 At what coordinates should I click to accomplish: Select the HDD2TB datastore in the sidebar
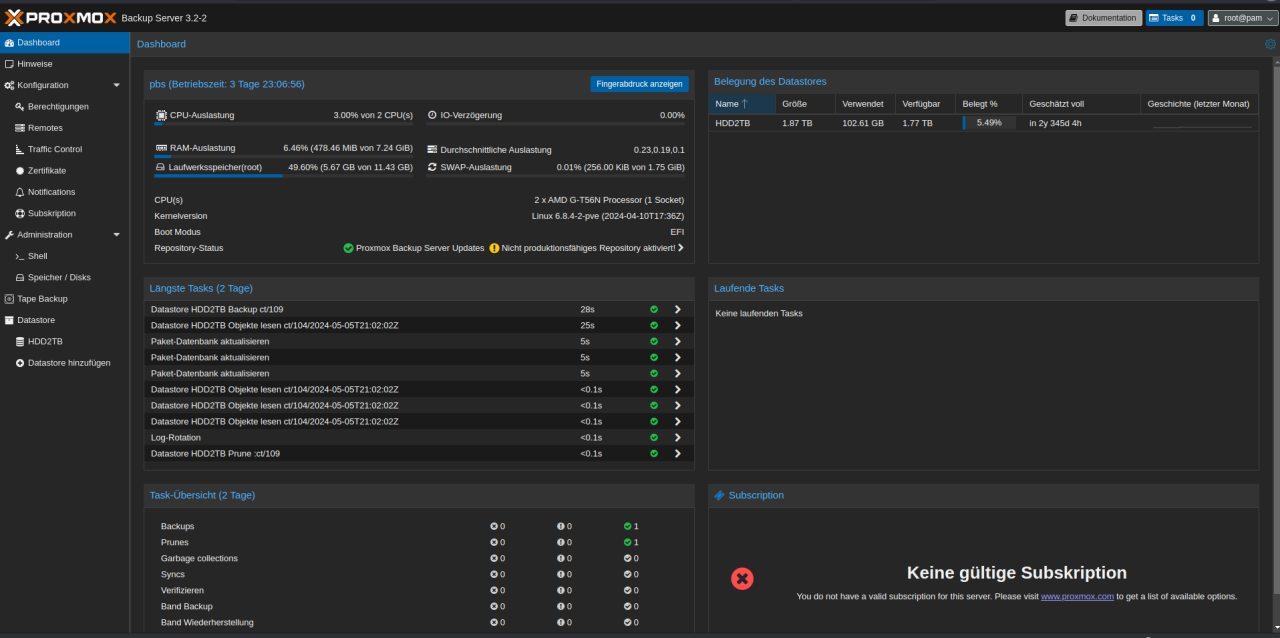[x=65, y=341]
